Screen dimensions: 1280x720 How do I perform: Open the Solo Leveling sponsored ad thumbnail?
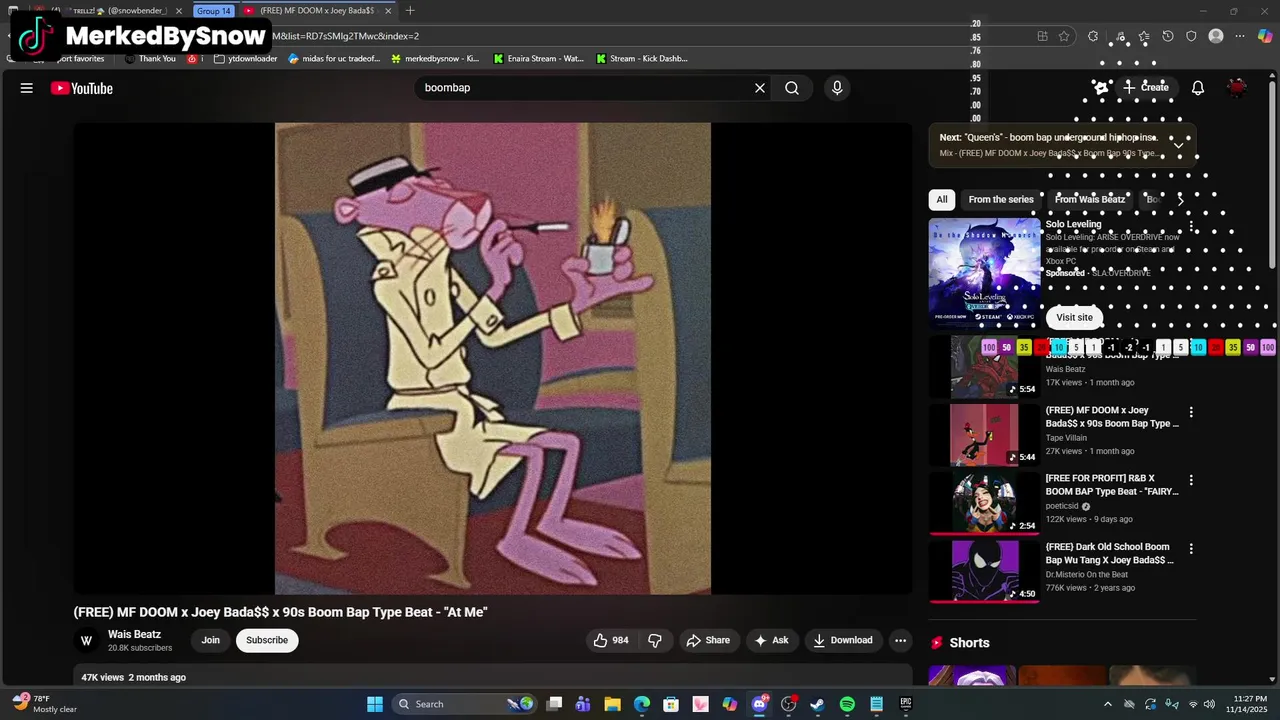coord(984,273)
